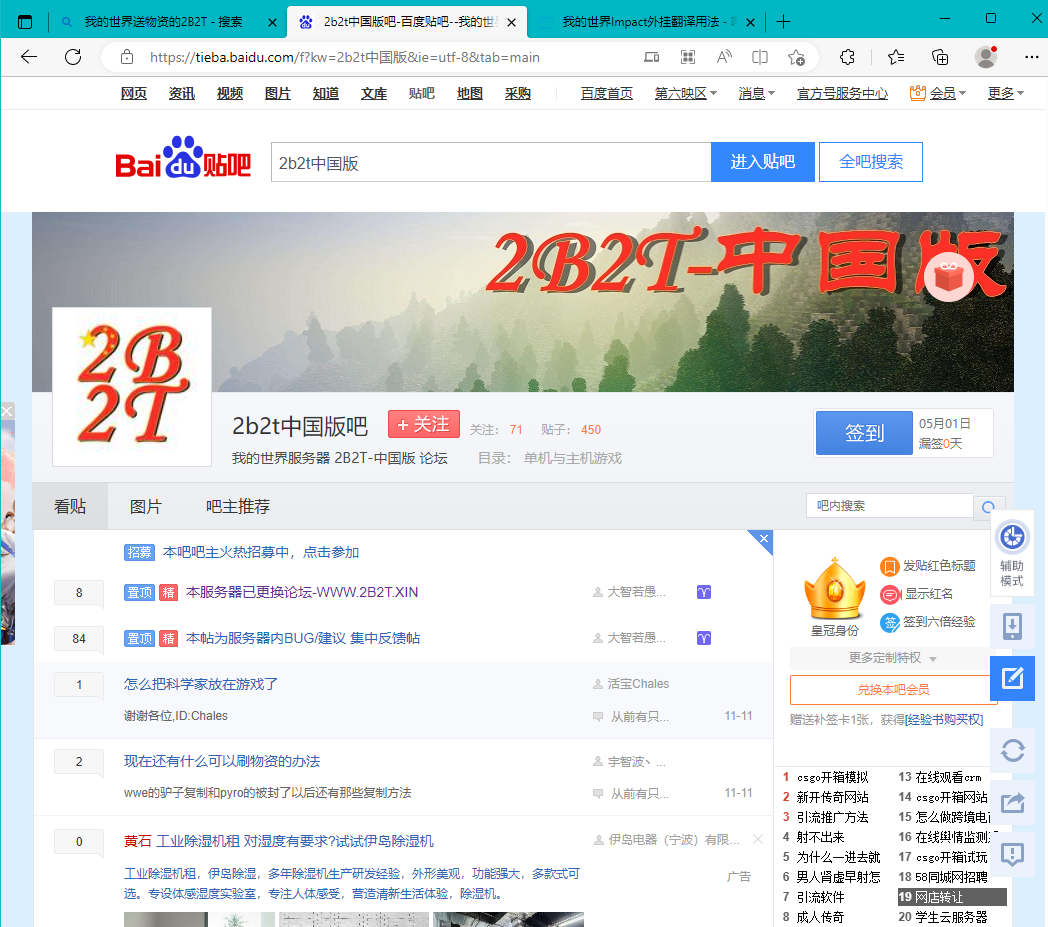Focus the 2b2t中国版 search input

[491, 162]
